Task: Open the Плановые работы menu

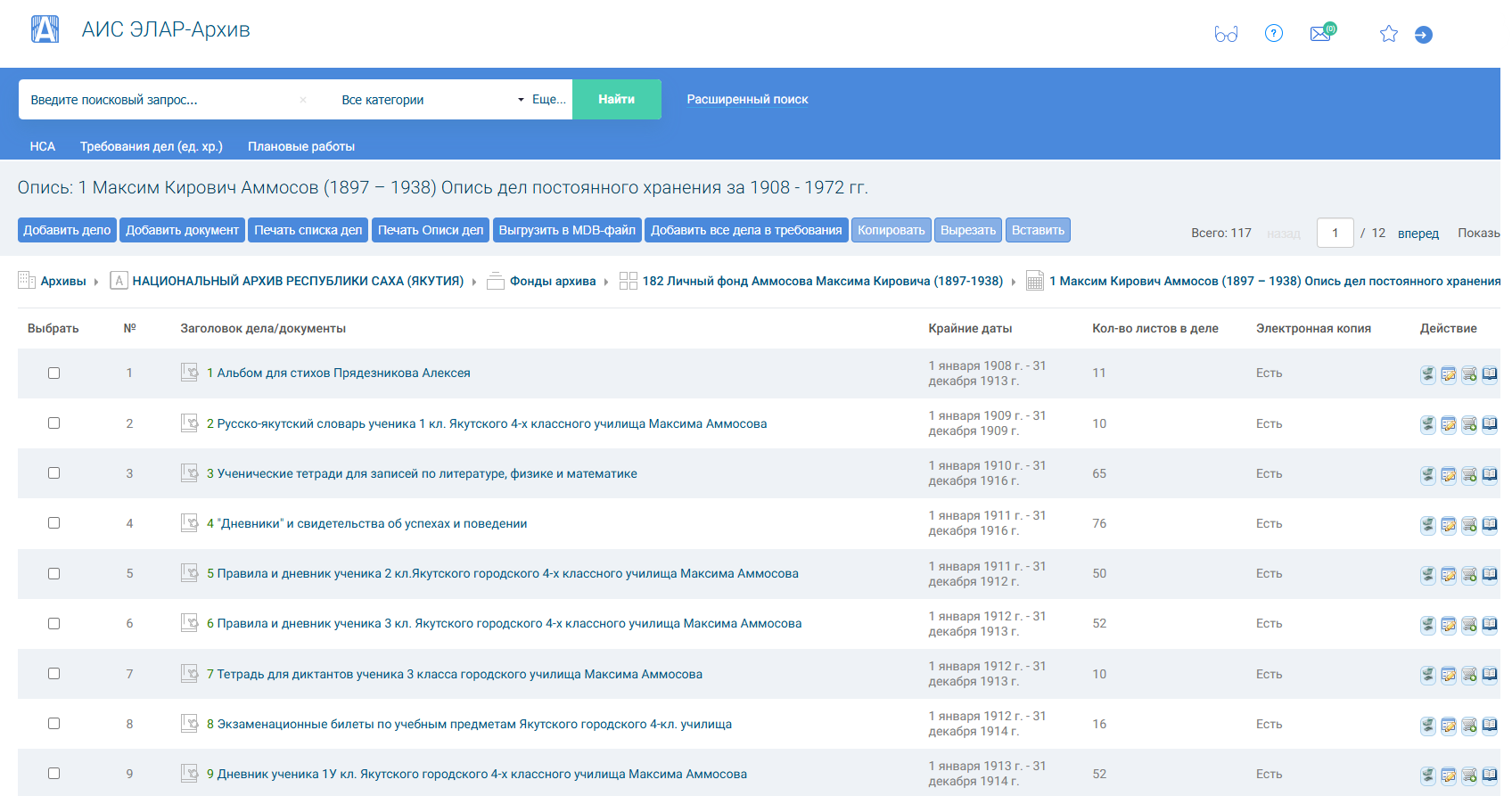Action: (301, 146)
